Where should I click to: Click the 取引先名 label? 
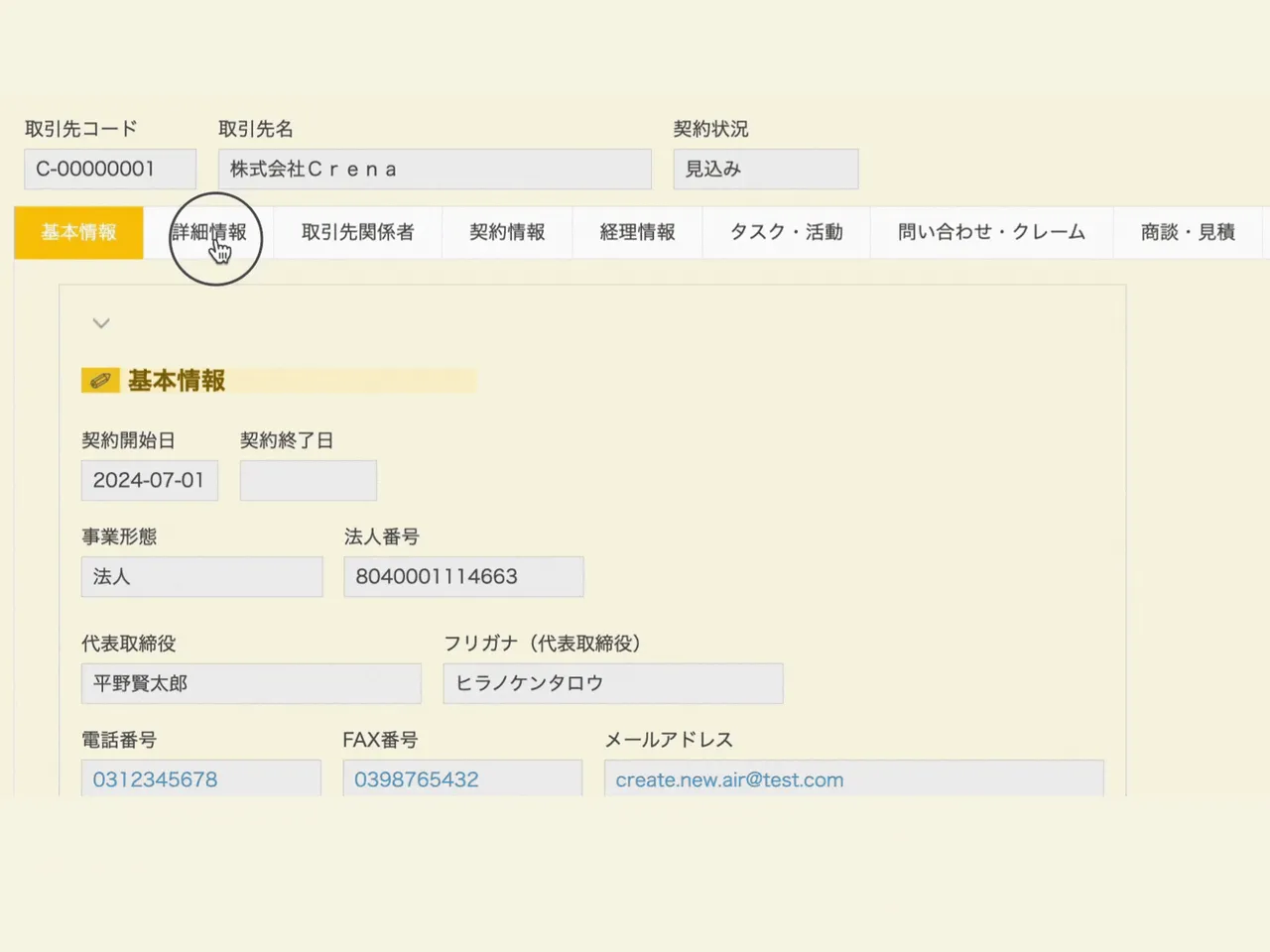click(256, 129)
